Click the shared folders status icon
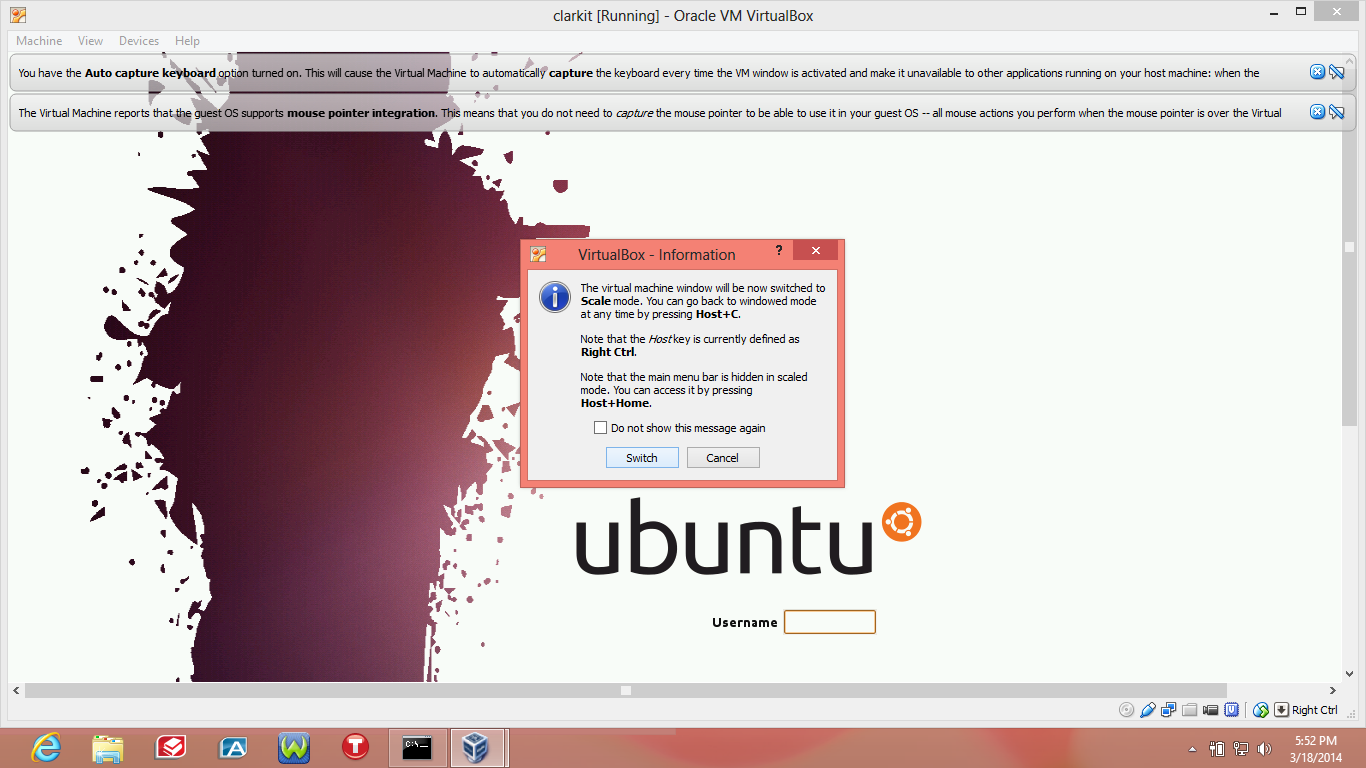Screen dimensions: 1366x768 tap(1189, 710)
